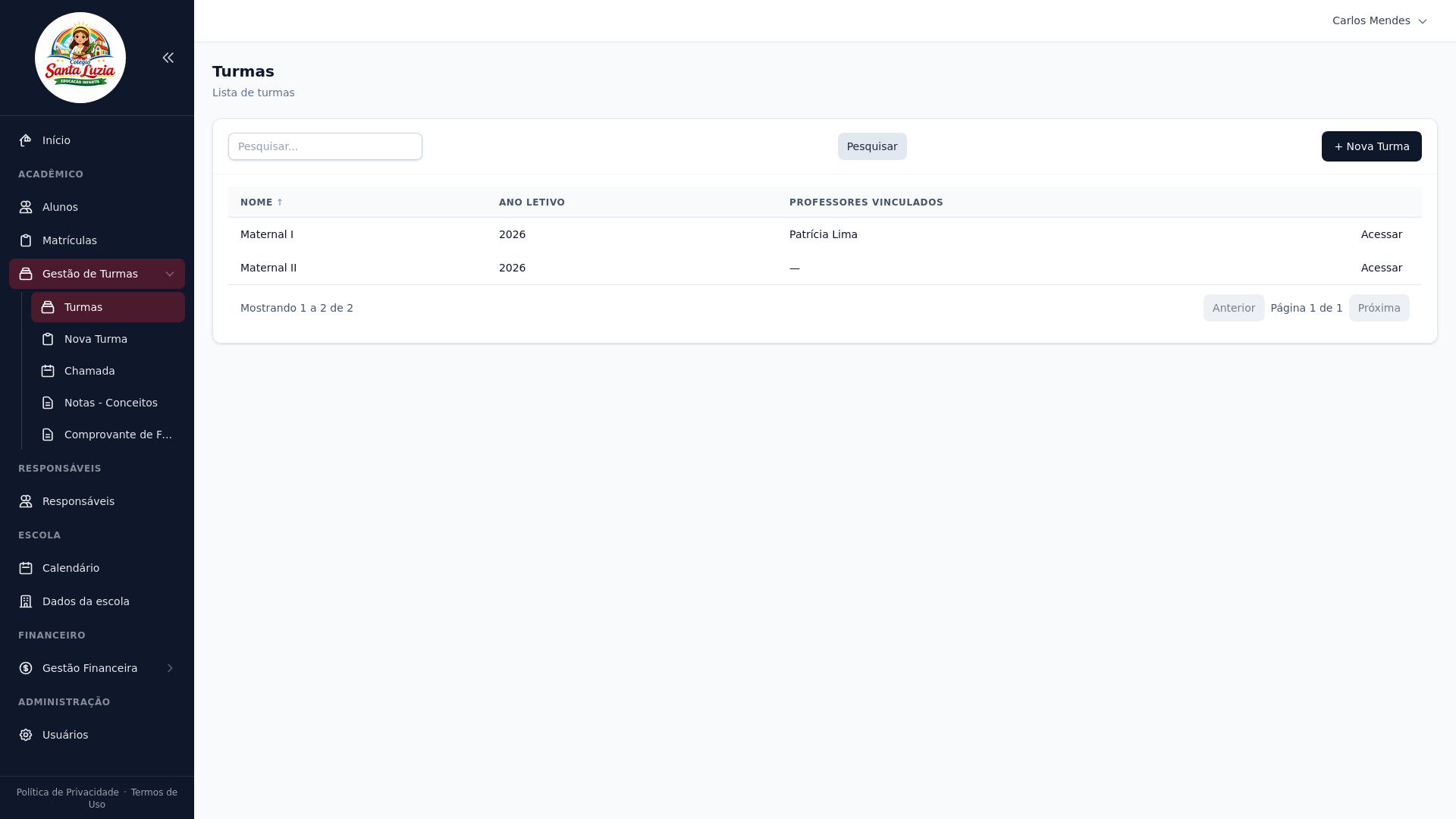Click the Usuários gear icon
Screen dimensions: 1456x819
(26, 735)
